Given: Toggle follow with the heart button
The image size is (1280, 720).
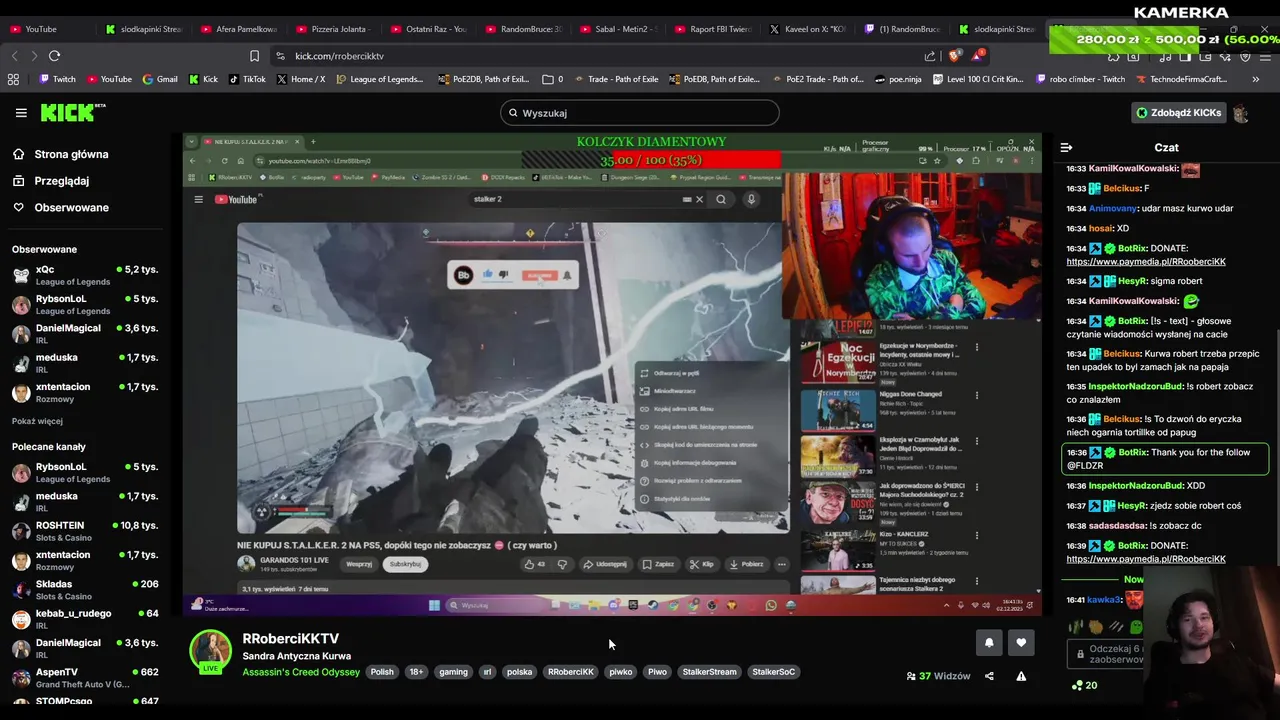Looking at the screenshot, I should [x=1021, y=643].
